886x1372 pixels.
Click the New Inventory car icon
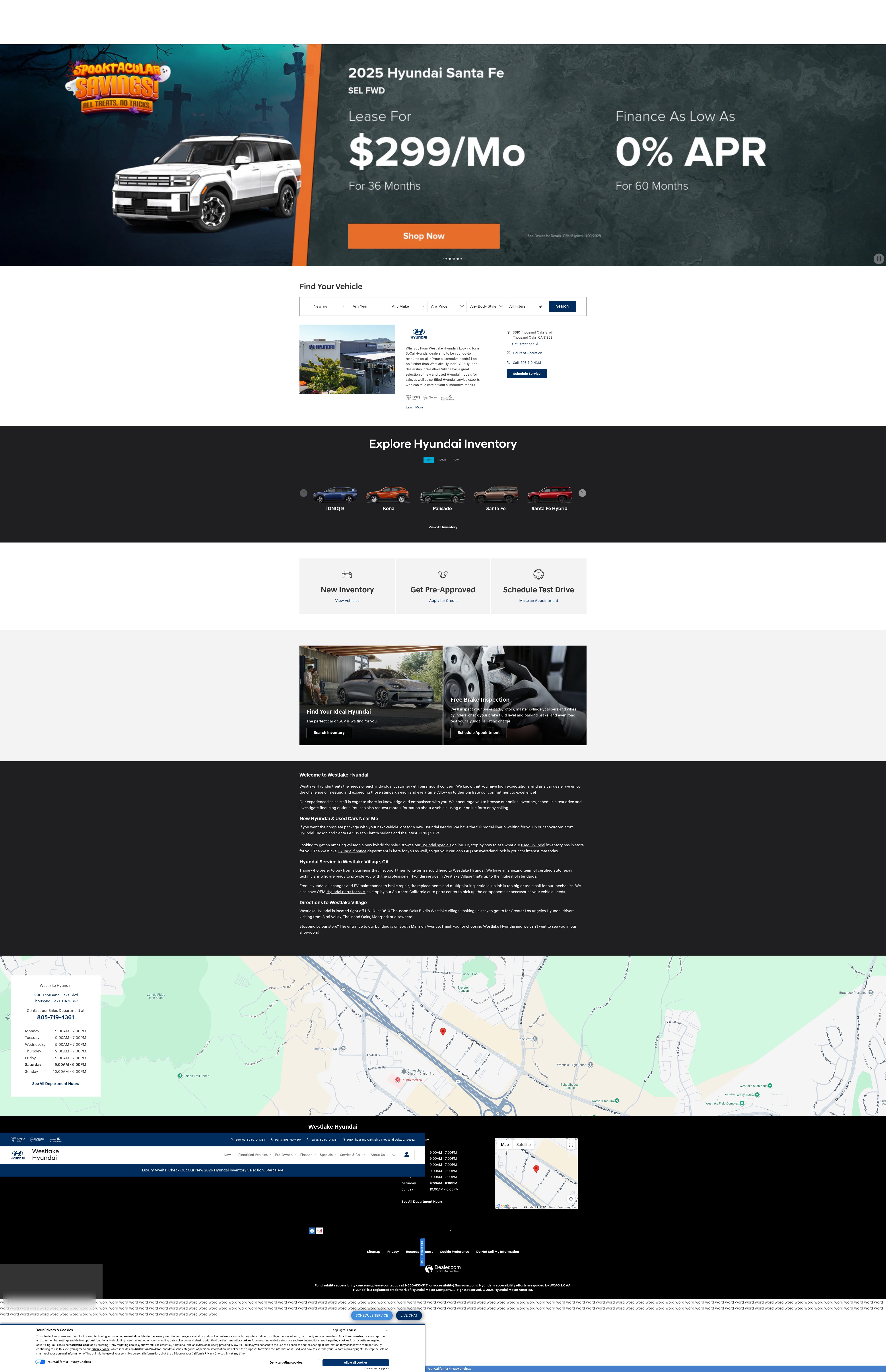[x=348, y=574]
